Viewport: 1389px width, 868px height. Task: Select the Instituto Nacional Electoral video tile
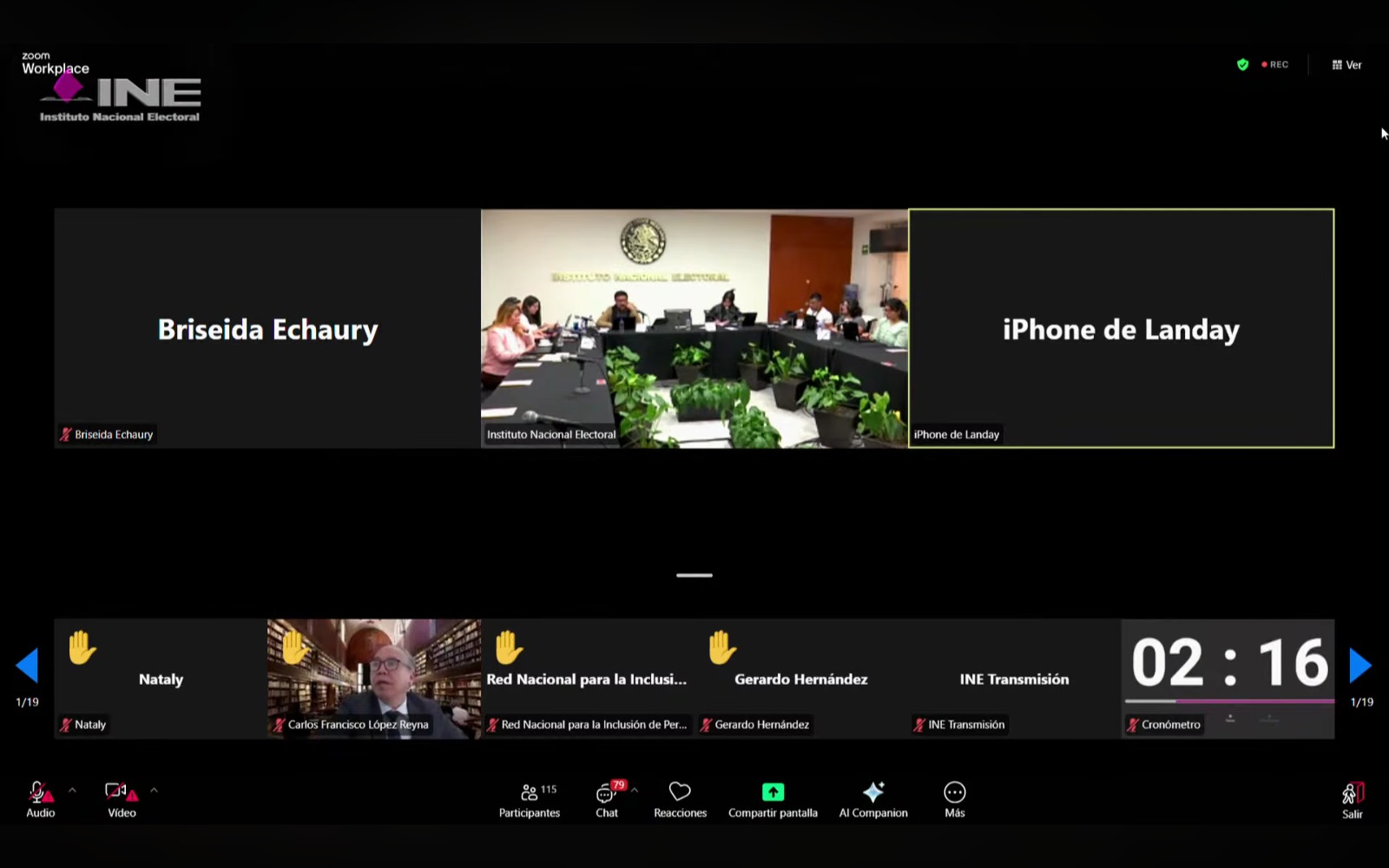[694, 328]
